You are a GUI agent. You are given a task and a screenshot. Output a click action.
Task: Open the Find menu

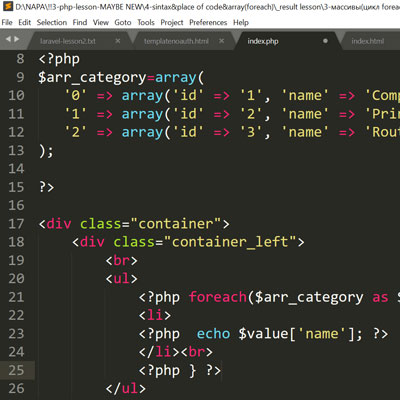point(80,22)
